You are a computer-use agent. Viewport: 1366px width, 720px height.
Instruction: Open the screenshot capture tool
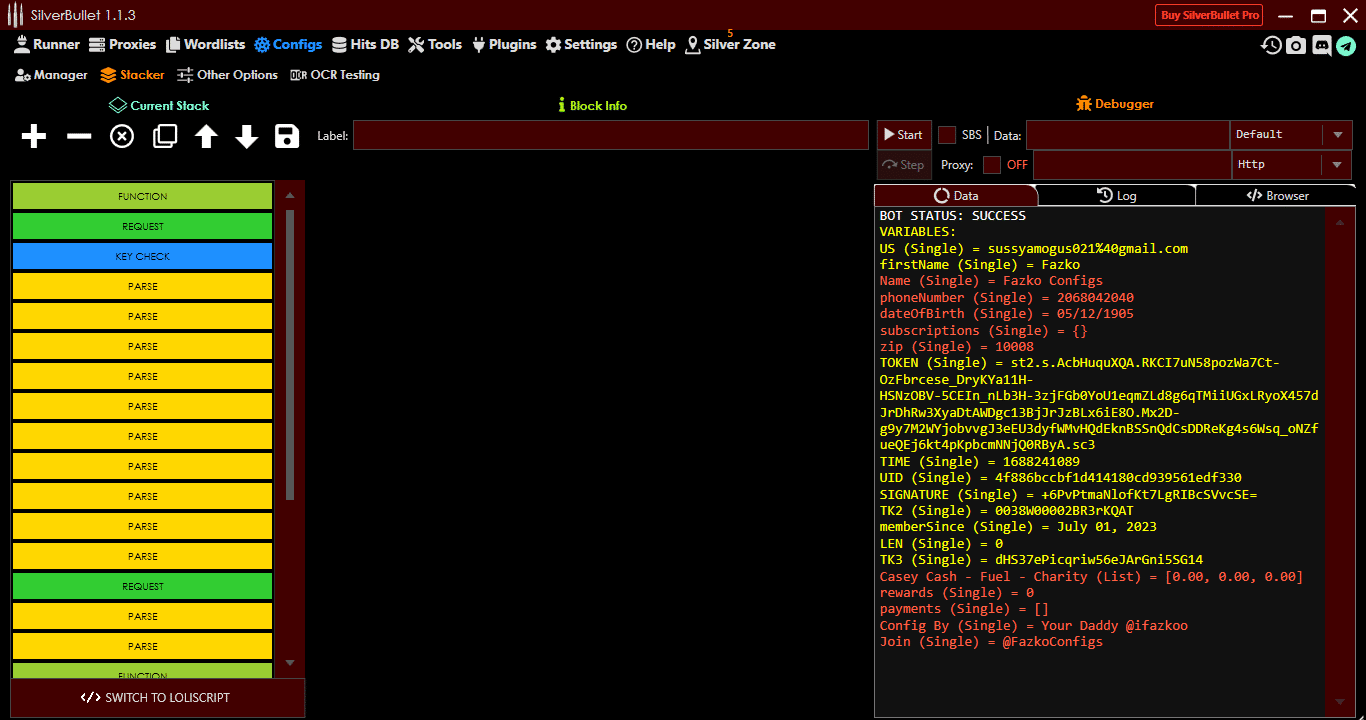pos(1296,46)
